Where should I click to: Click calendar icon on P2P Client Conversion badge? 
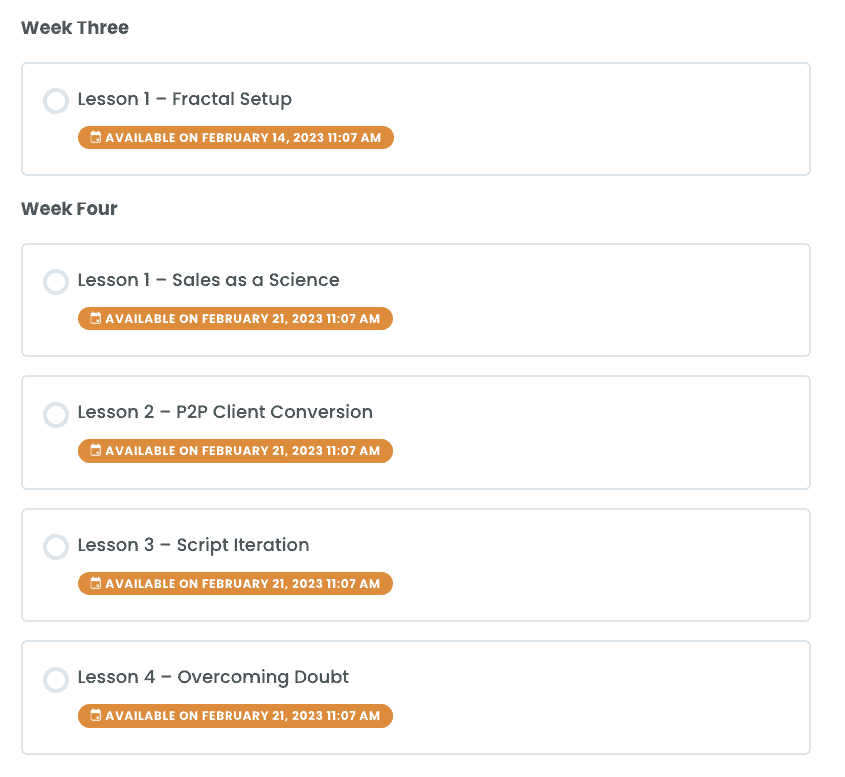point(95,450)
